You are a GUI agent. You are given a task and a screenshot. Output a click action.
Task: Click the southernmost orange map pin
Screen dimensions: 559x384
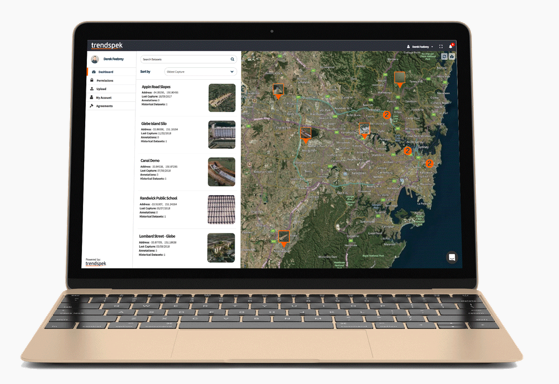pyautogui.click(x=284, y=238)
